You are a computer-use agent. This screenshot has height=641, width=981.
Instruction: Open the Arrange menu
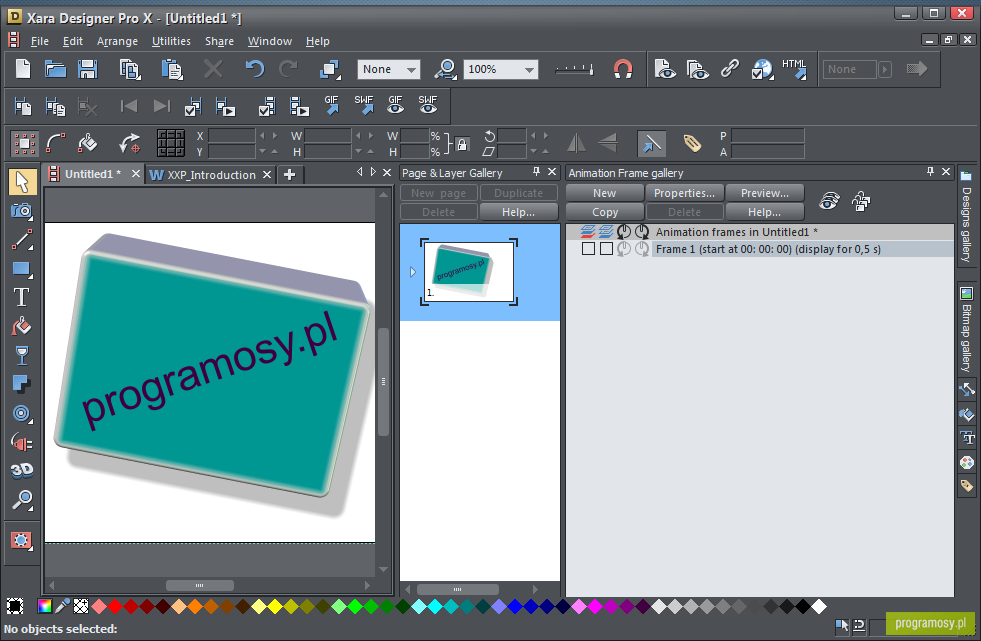click(x=117, y=41)
